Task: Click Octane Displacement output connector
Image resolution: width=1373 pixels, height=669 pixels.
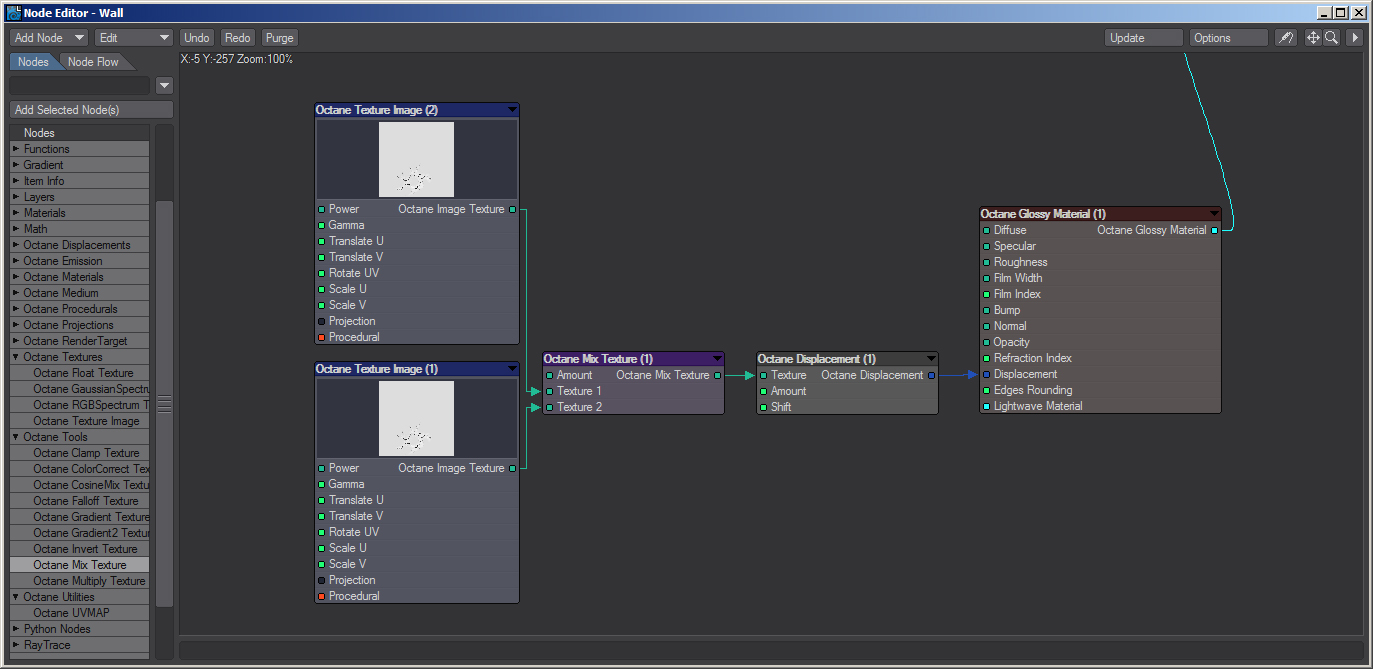Action: click(932, 375)
